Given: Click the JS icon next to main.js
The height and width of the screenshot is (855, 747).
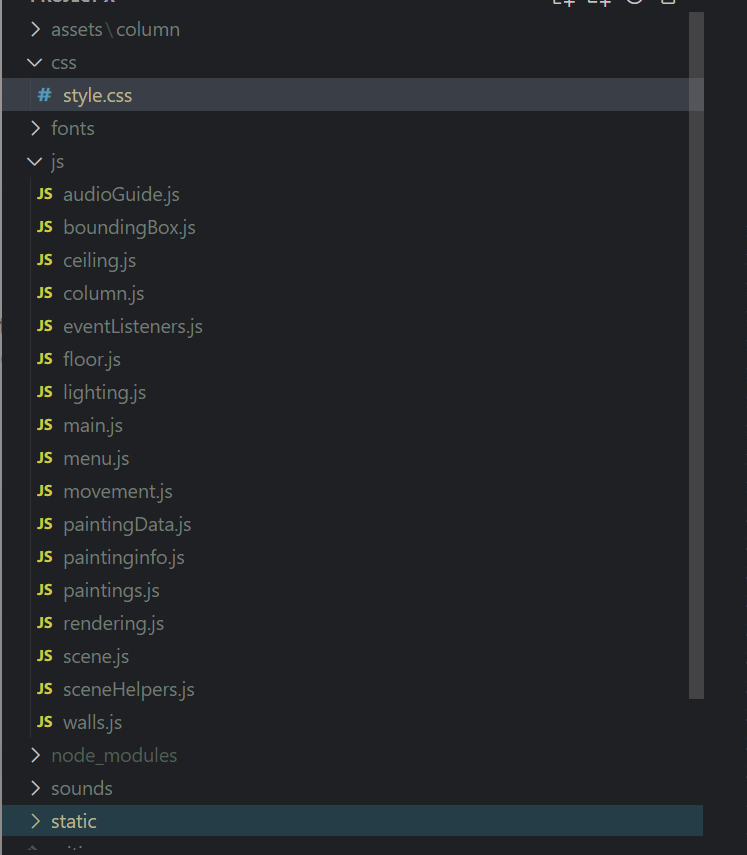Looking at the screenshot, I should tap(45, 425).
